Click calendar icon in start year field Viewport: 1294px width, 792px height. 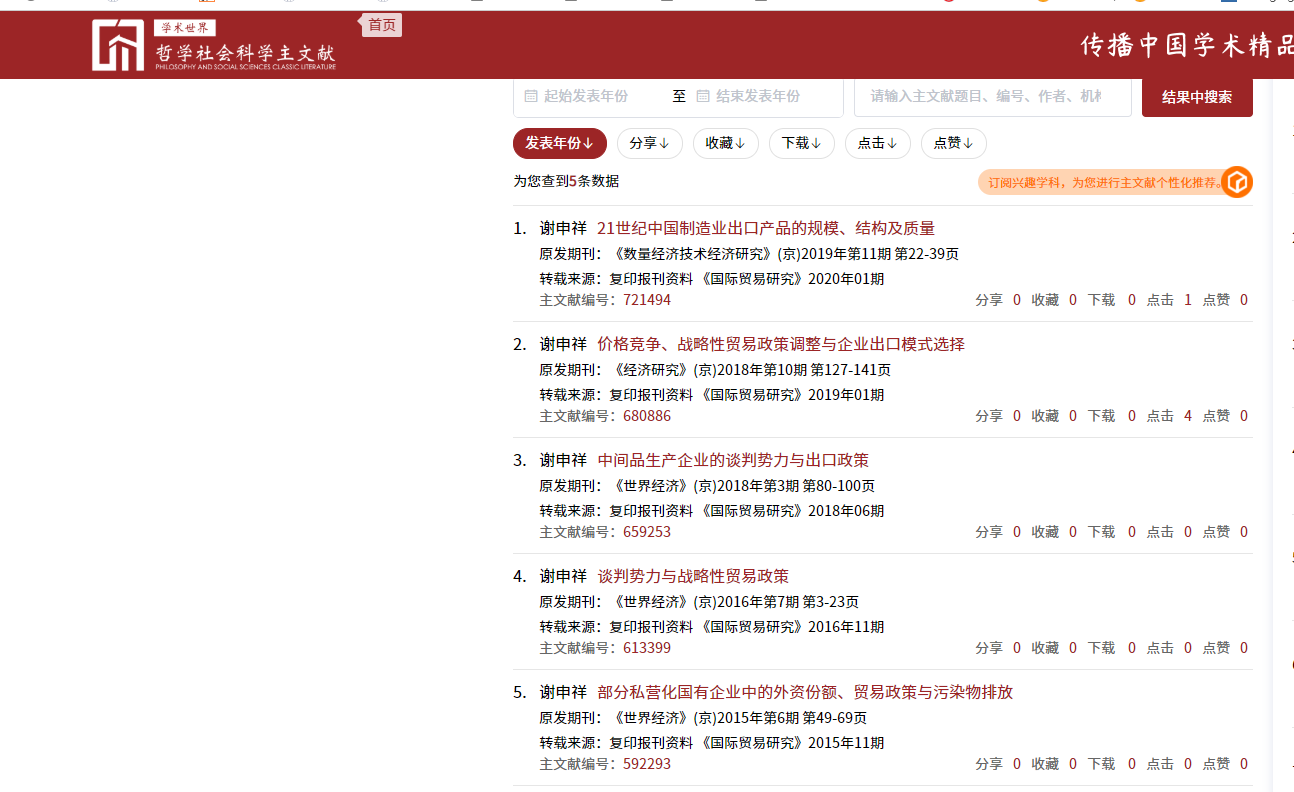531,96
